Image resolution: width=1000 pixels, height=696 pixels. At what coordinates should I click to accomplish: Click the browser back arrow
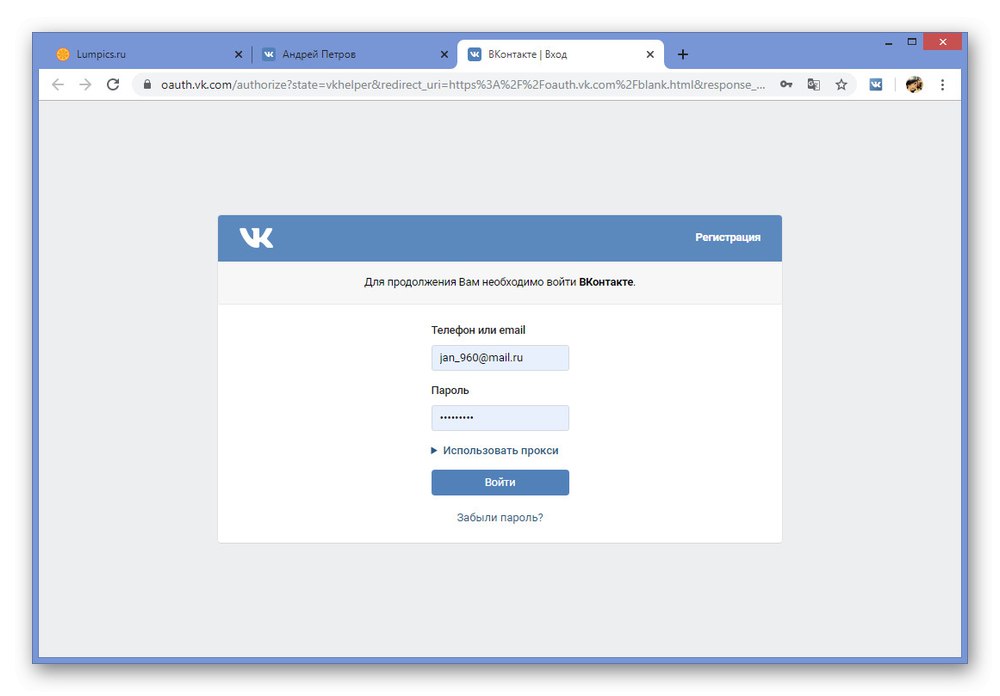(x=58, y=84)
